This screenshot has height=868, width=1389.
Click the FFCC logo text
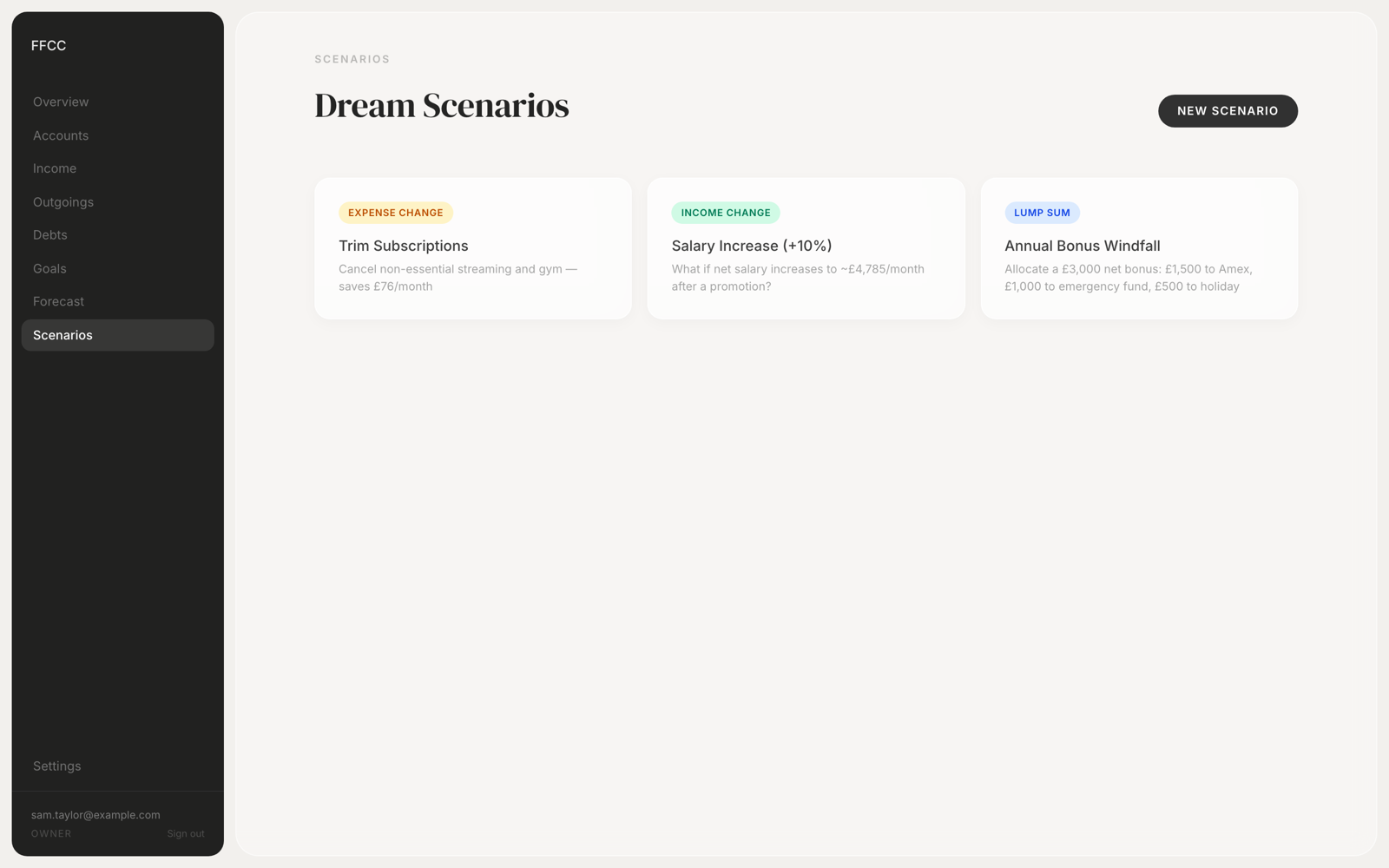click(x=49, y=46)
